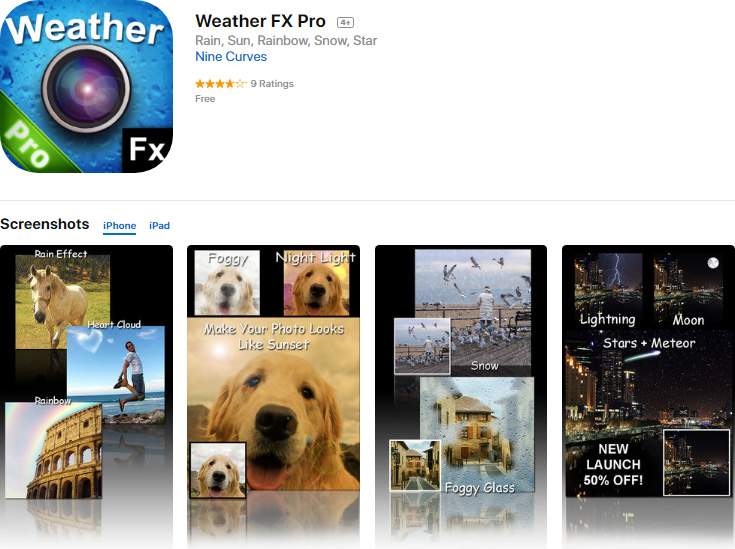The image size is (735, 549).
Task: Open the Rain Effect horse screenshot
Action: pos(86,397)
